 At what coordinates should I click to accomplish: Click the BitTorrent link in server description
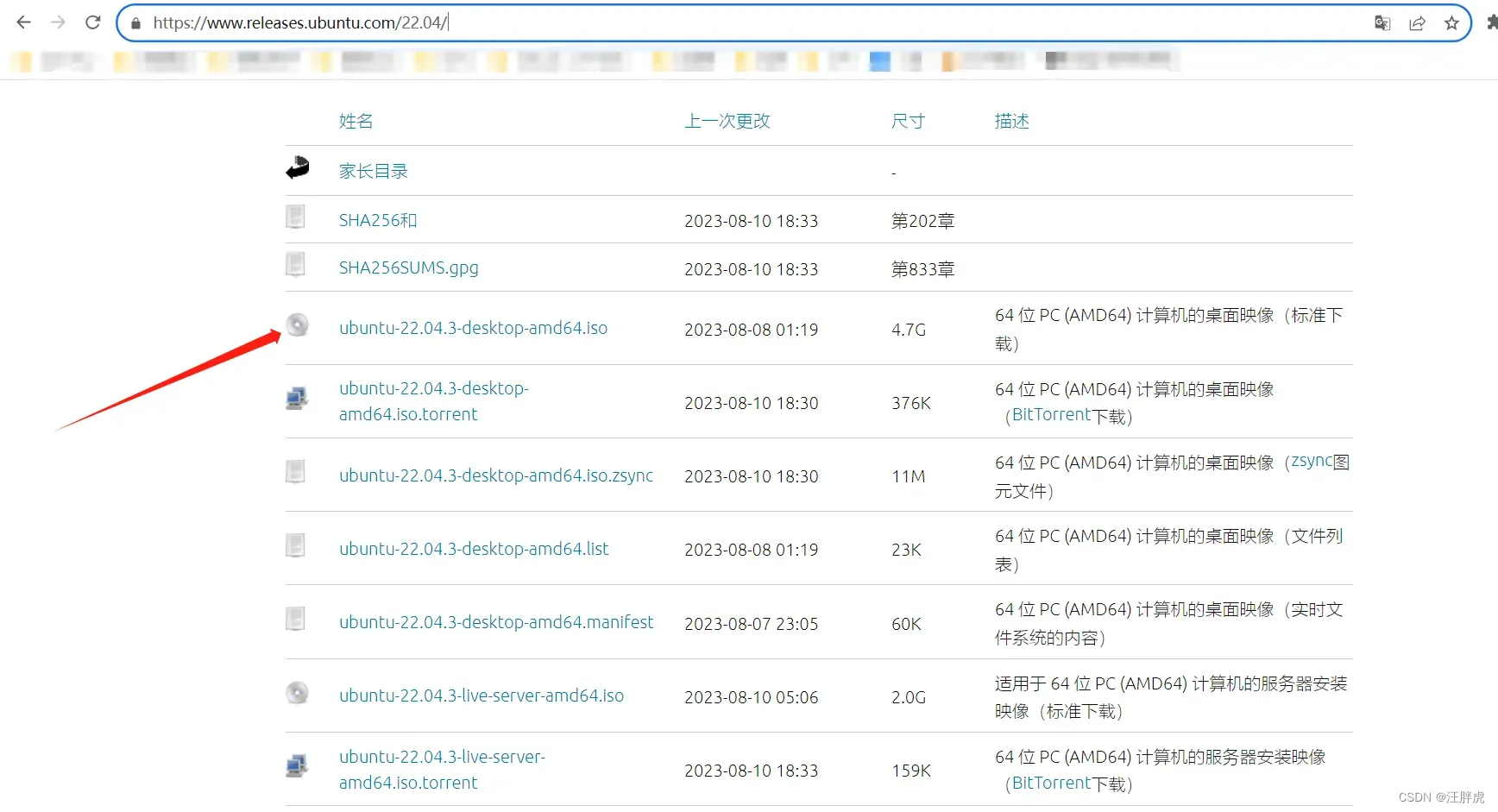tap(1051, 783)
